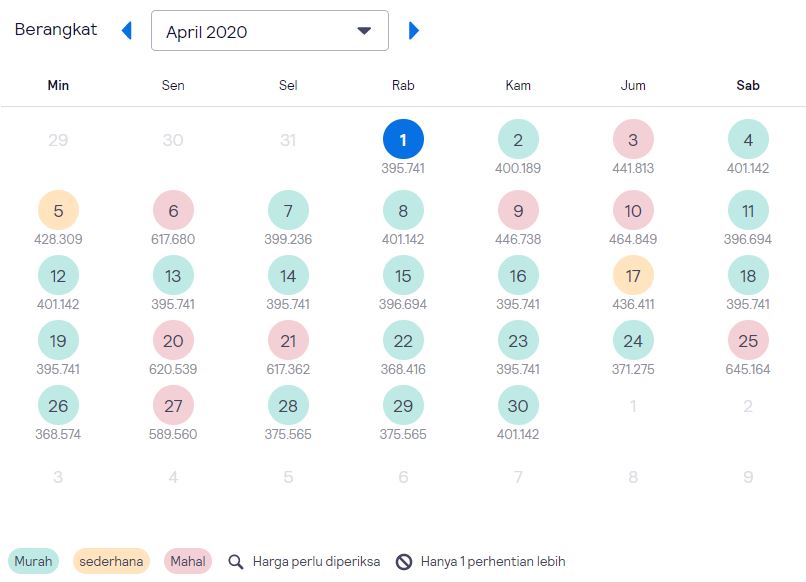Click the magnifier icon for price check
The image size is (806, 582).
pos(236,562)
